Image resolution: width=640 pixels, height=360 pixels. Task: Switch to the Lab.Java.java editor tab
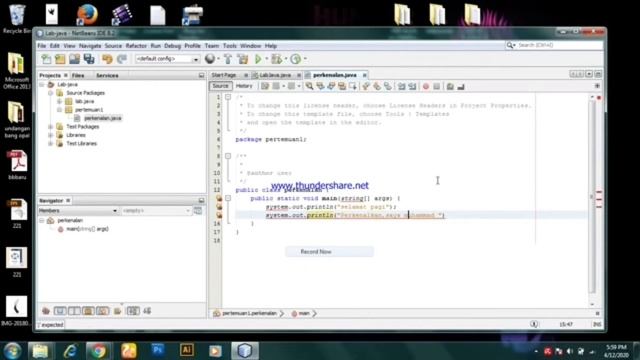(x=275, y=76)
